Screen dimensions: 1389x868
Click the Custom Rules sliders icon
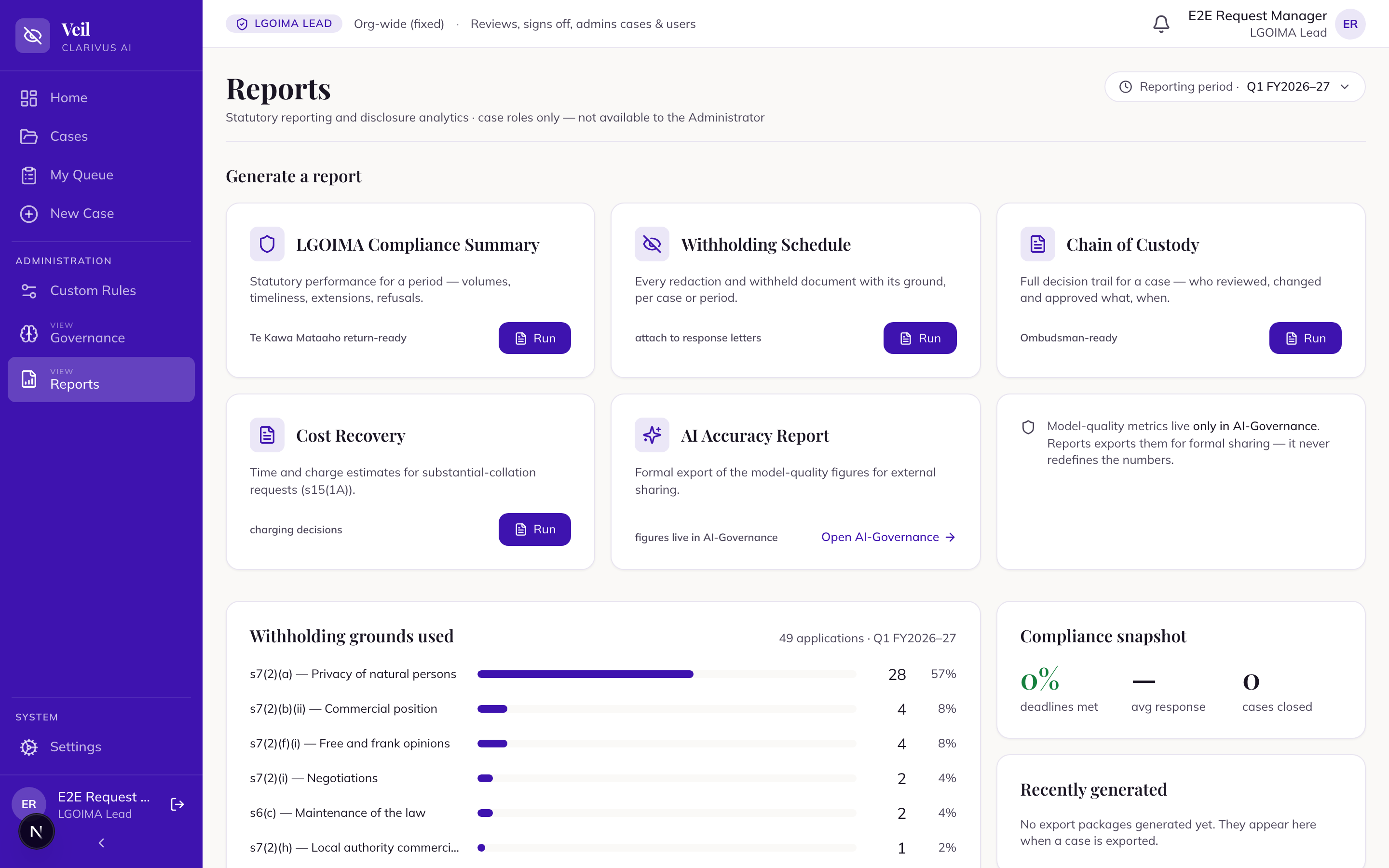point(29,291)
